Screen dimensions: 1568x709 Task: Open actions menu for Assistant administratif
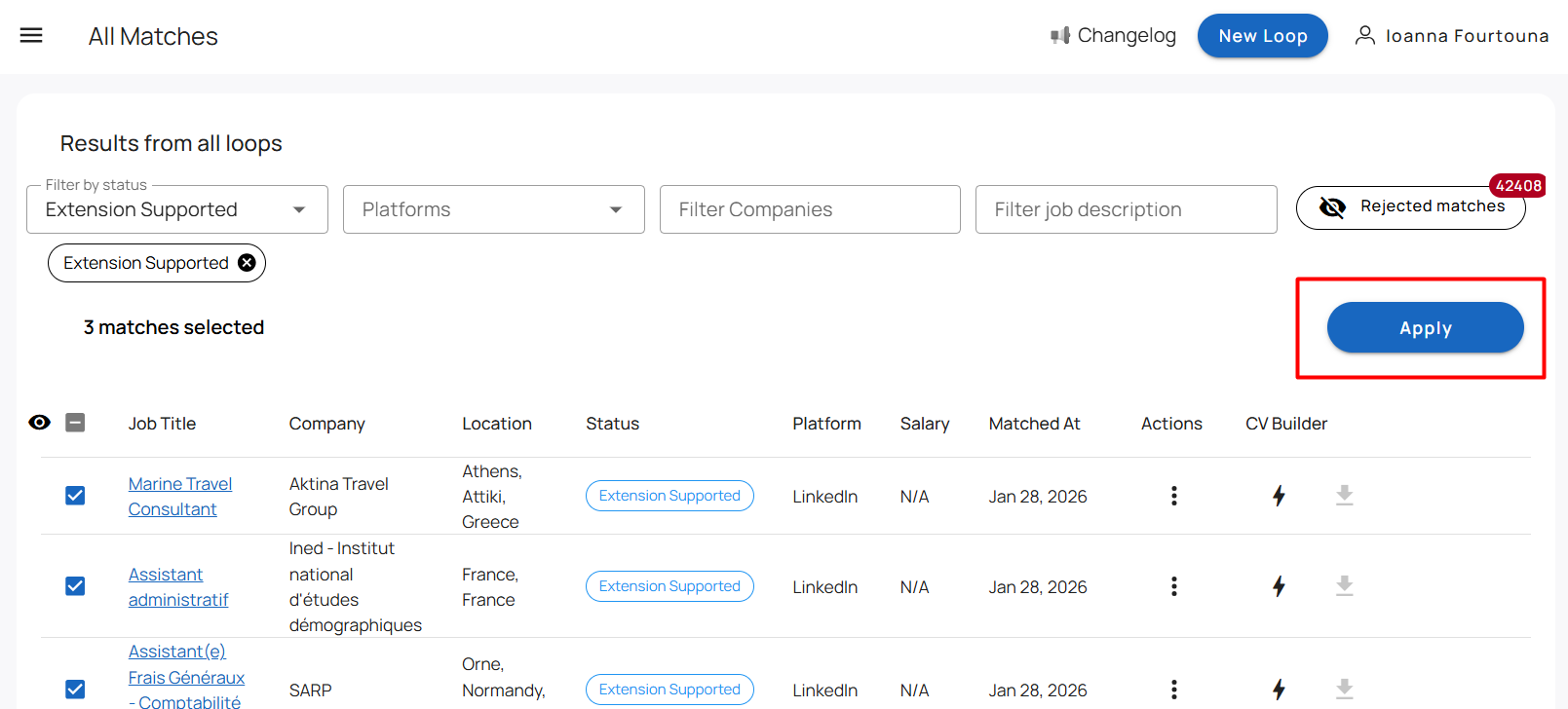click(1173, 586)
